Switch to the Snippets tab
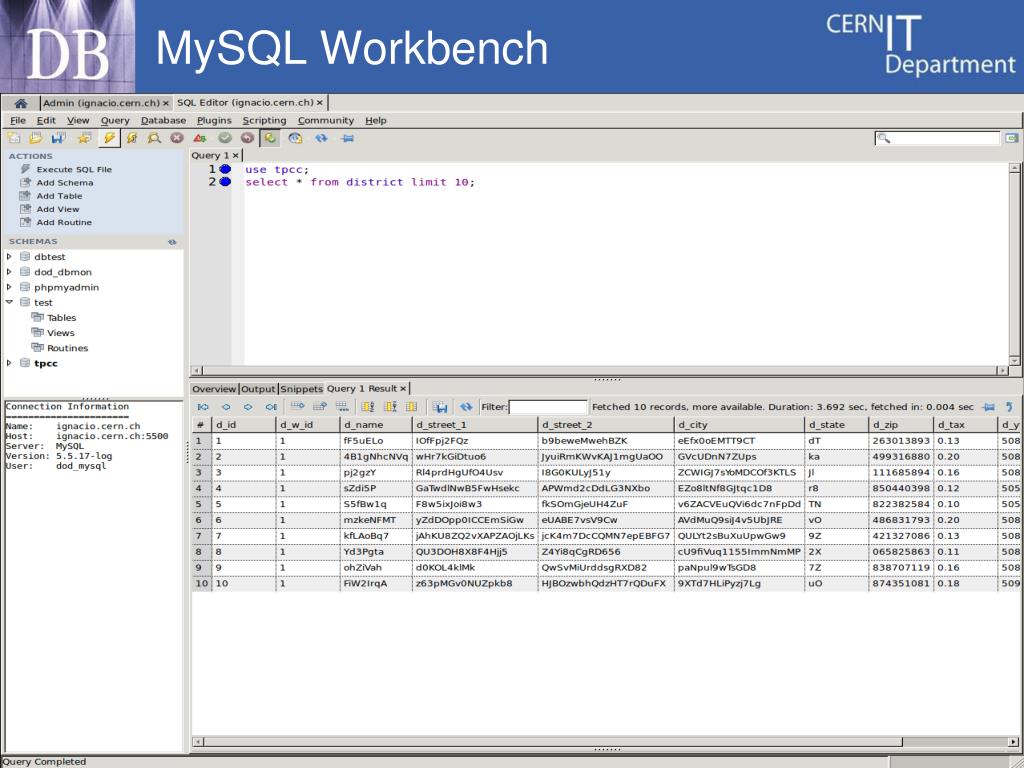The image size is (1024, 768). (x=301, y=389)
